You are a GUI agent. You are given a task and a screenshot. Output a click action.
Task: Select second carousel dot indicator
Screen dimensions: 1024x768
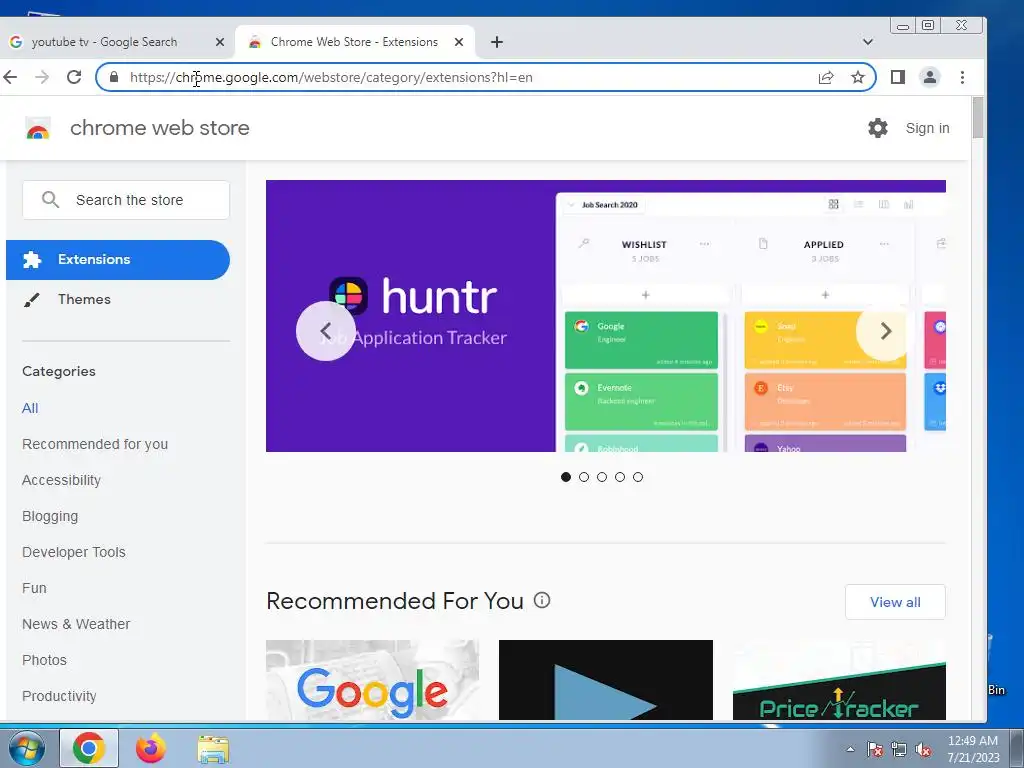coord(584,477)
